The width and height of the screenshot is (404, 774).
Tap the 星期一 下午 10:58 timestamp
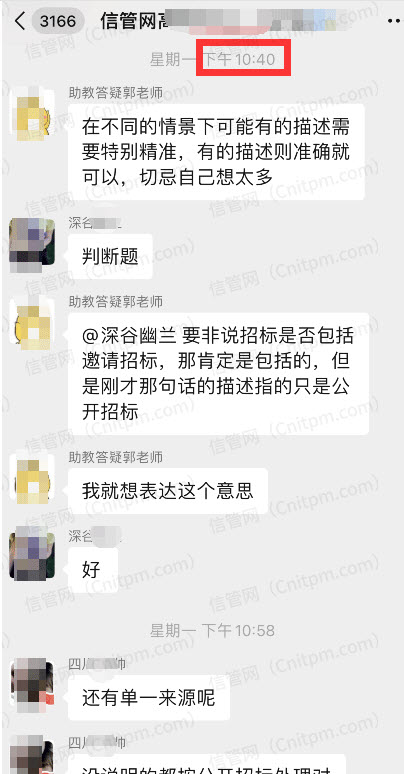pyautogui.click(x=213, y=630)
